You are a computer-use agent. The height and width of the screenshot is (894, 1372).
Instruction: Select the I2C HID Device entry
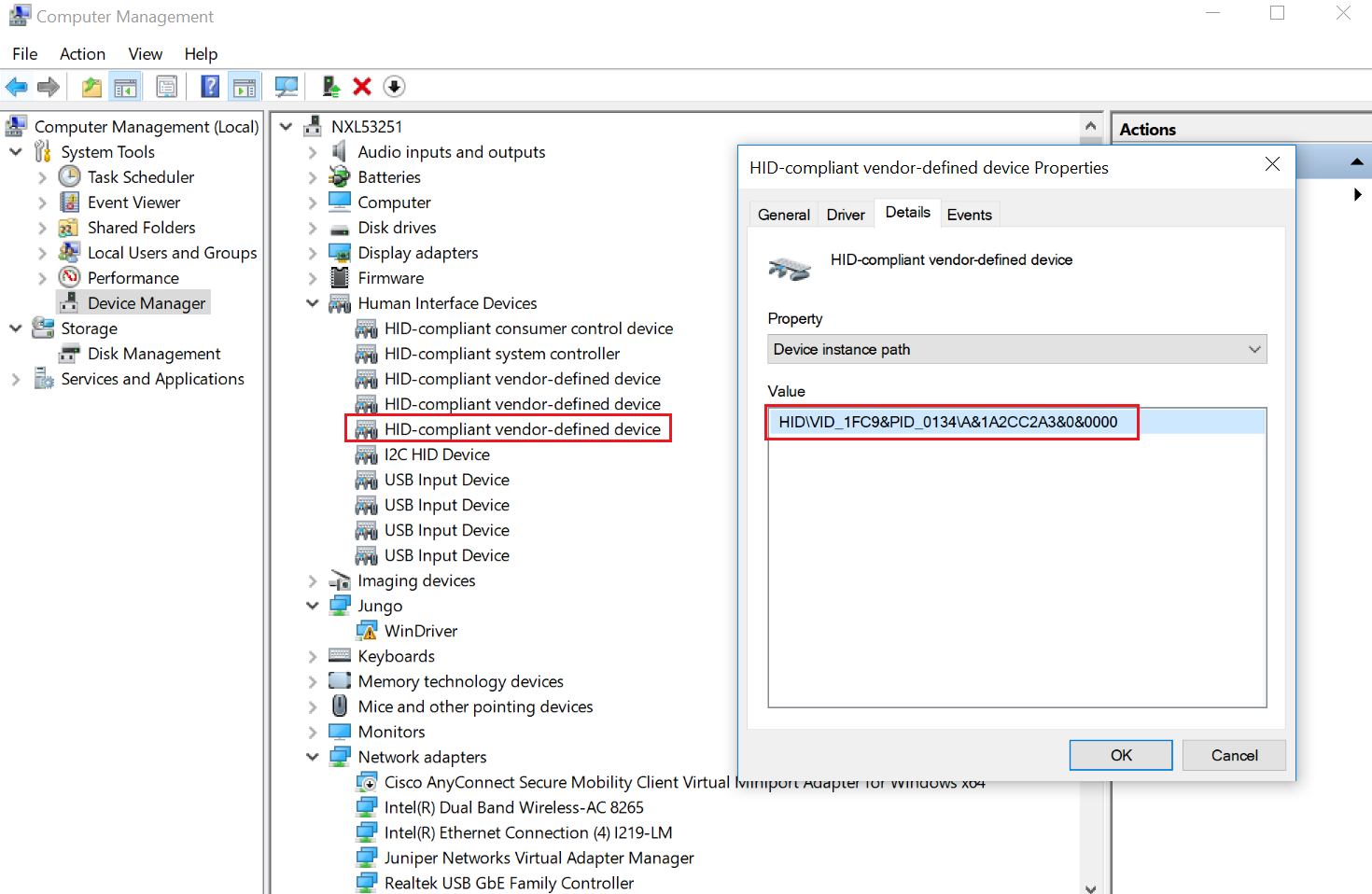[436, 454]
